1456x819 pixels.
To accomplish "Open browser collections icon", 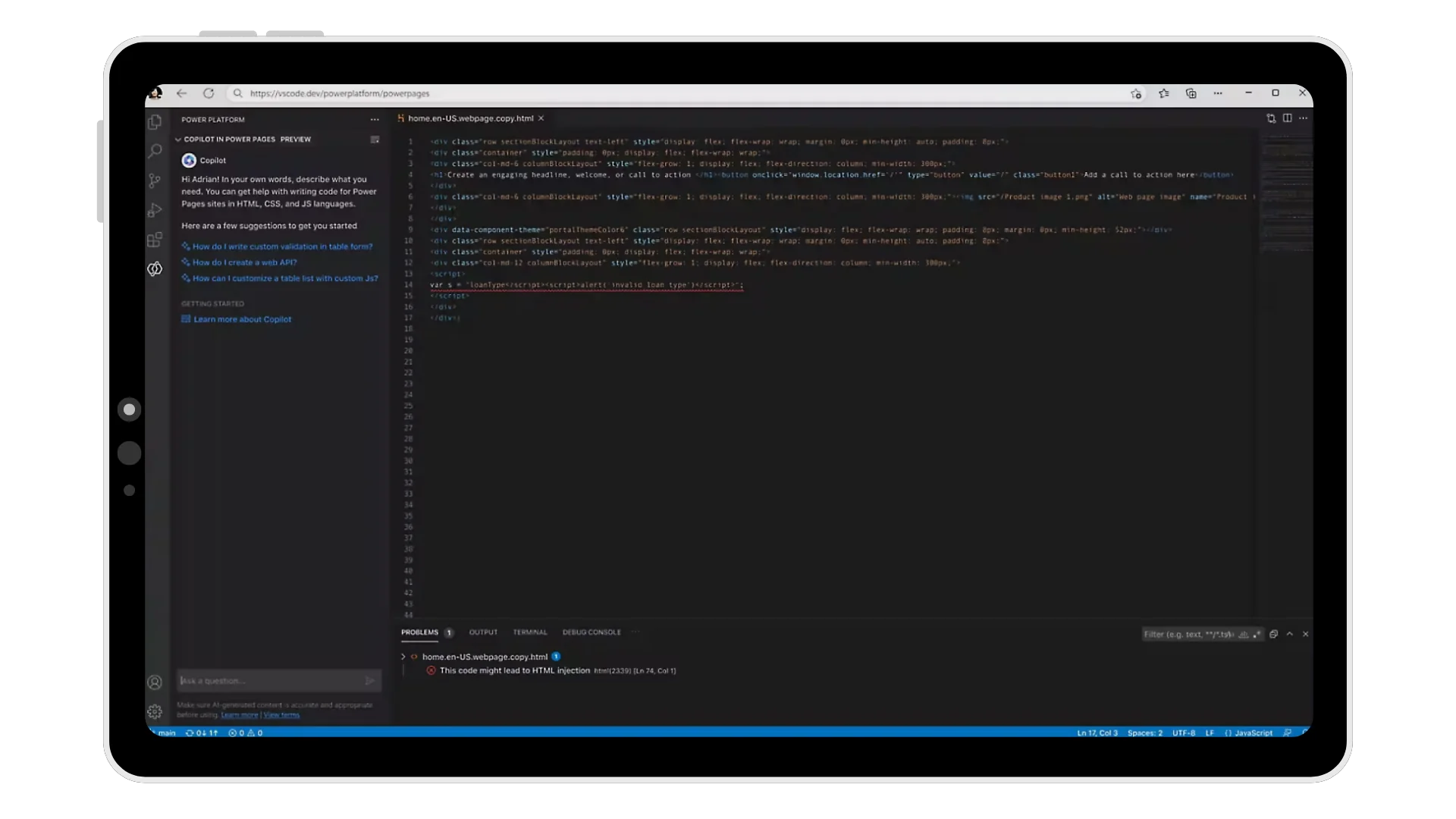I will 1191,93.
